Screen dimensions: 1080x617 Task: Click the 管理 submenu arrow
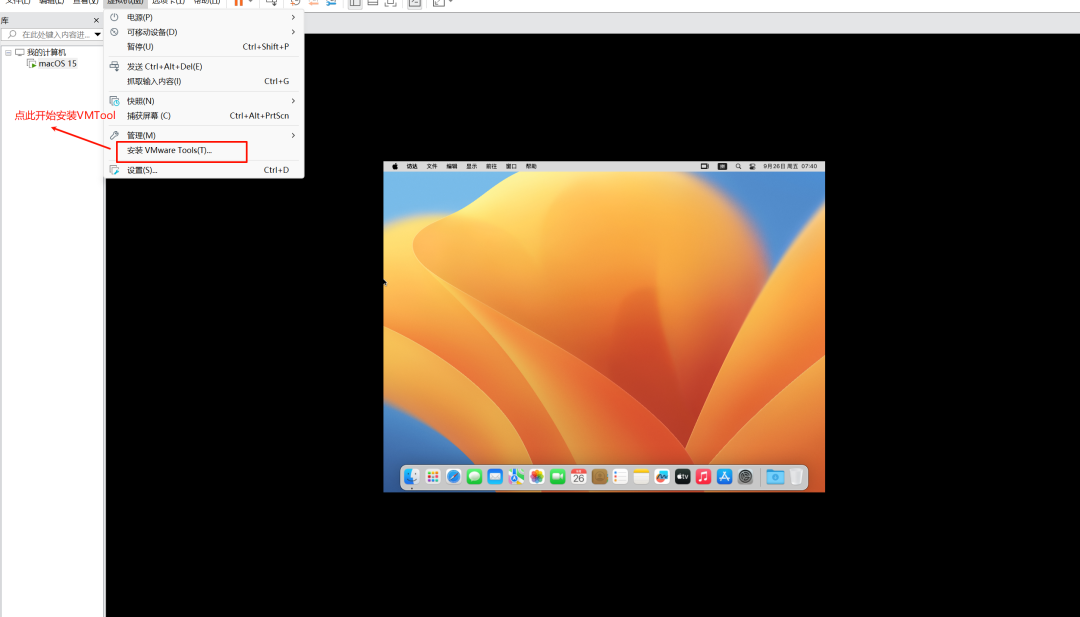[x=293, y=136]
